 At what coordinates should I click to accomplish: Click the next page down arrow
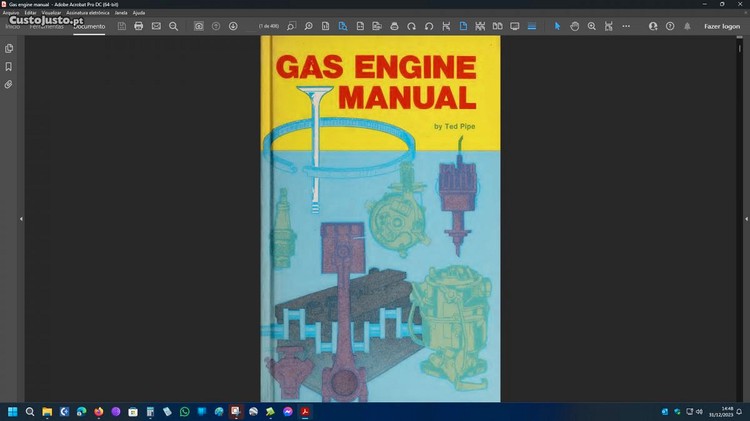pyautogui.click(x=233, y=26)
